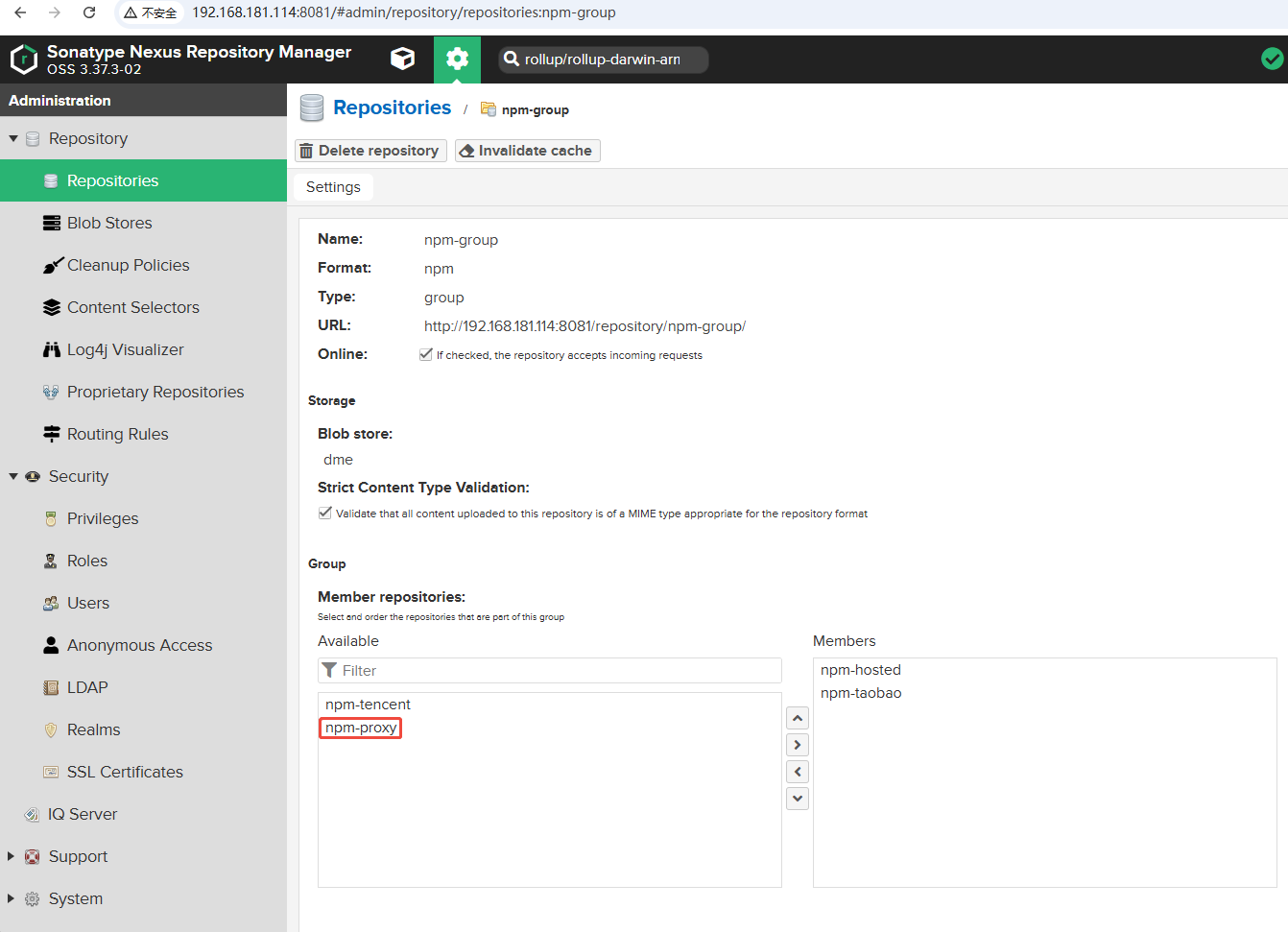This screenshot has height=932, width=1288.
Task: Open the Administration gear icon
Action: [x=457, y=59]
